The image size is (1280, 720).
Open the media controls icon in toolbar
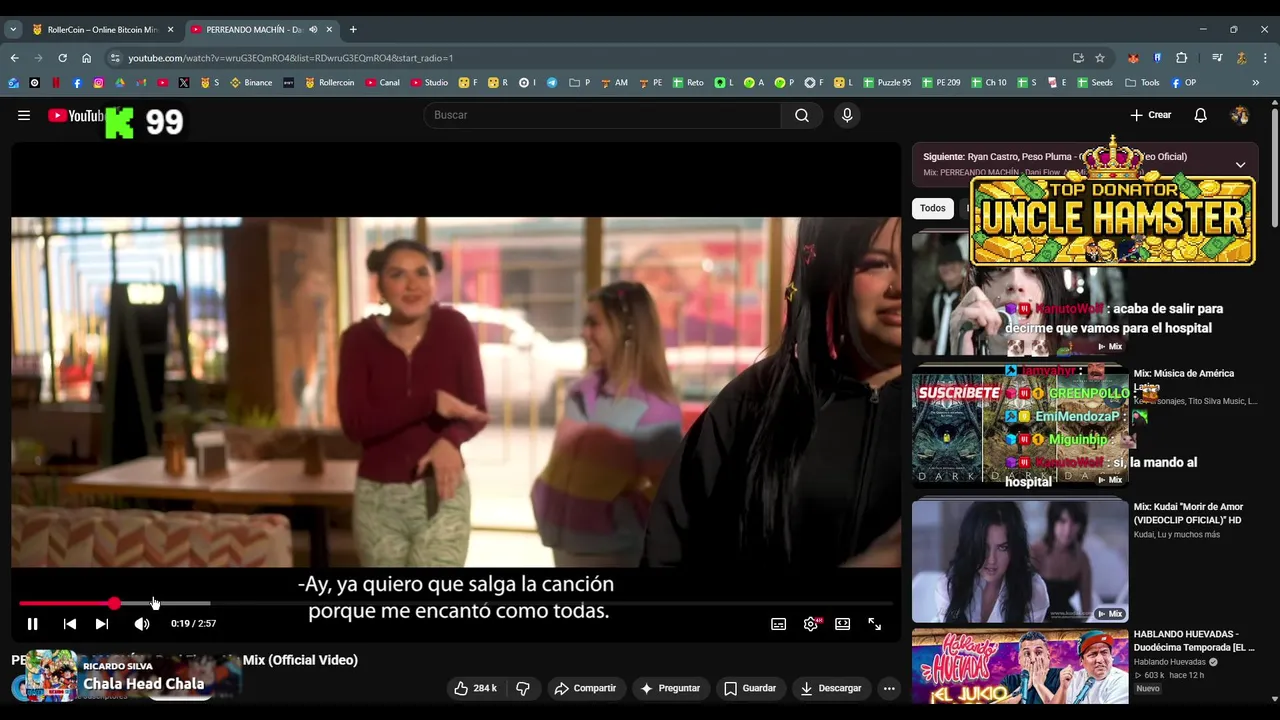(1217, 58)
